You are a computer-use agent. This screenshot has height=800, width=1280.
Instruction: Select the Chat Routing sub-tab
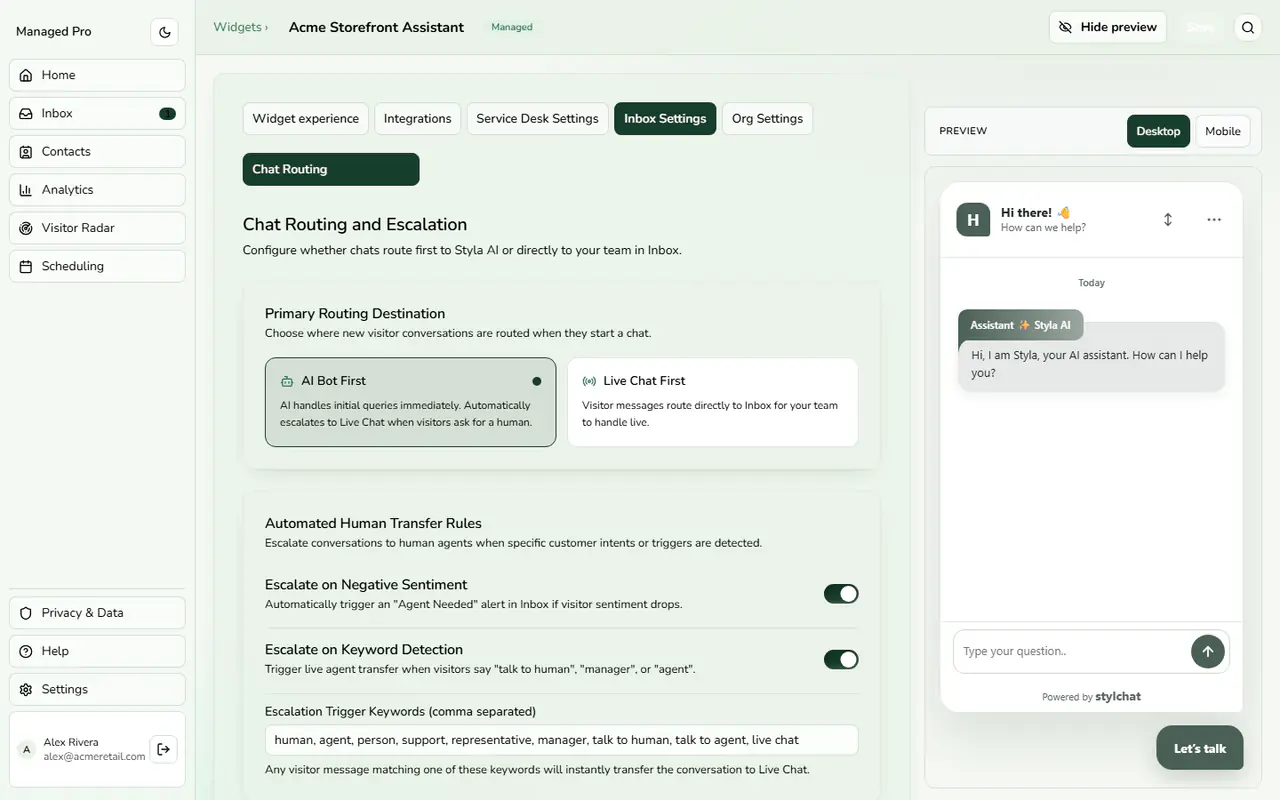click(x=331, y=169)
